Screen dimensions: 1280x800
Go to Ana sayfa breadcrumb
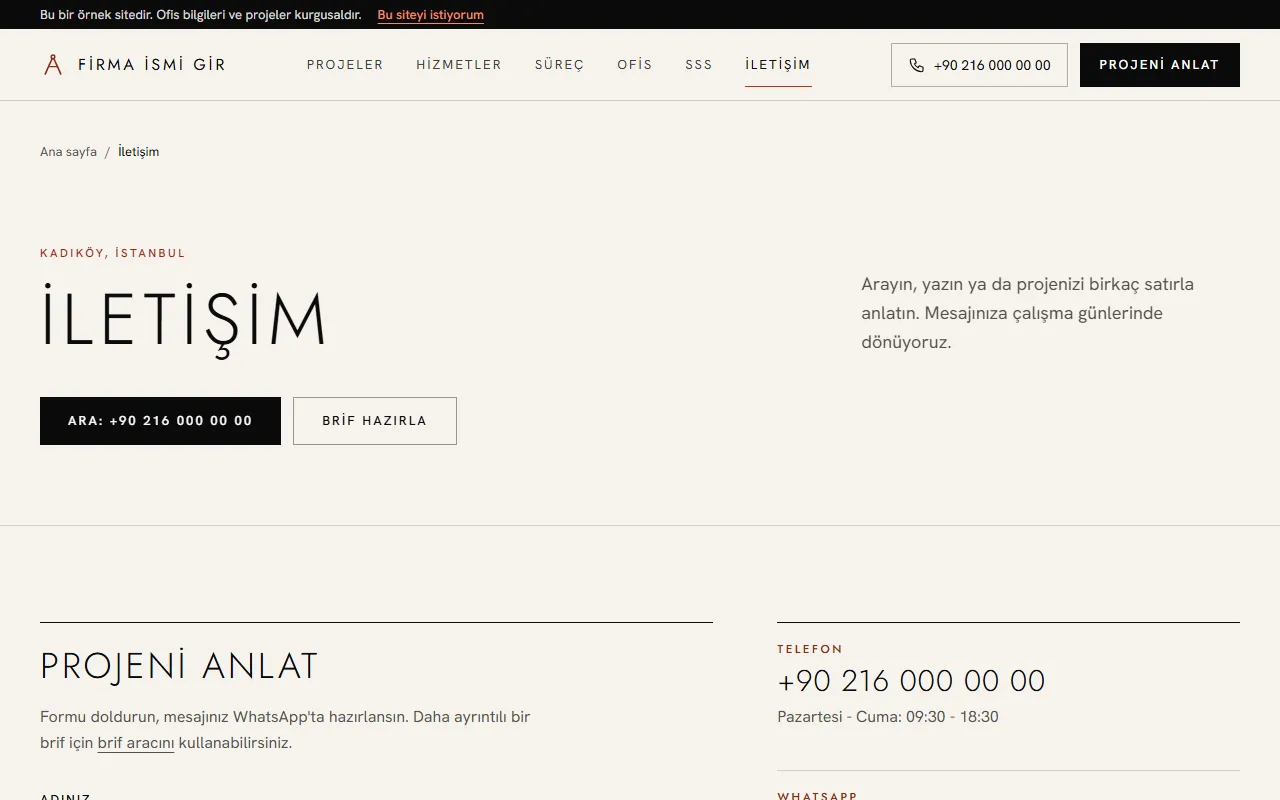[68, 152]
